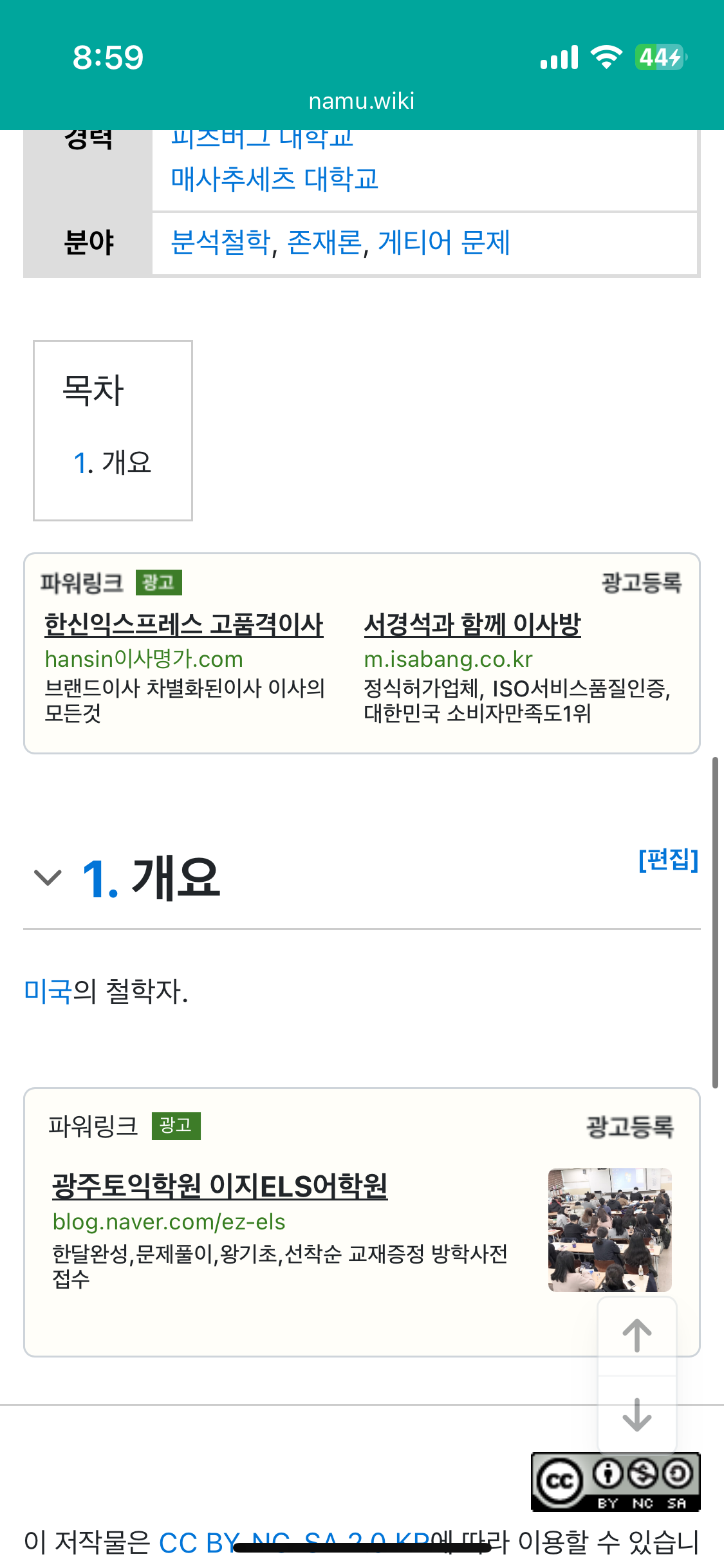
Task: Jump to 1. 개요 from the table of contents
Action: point(113,463)
